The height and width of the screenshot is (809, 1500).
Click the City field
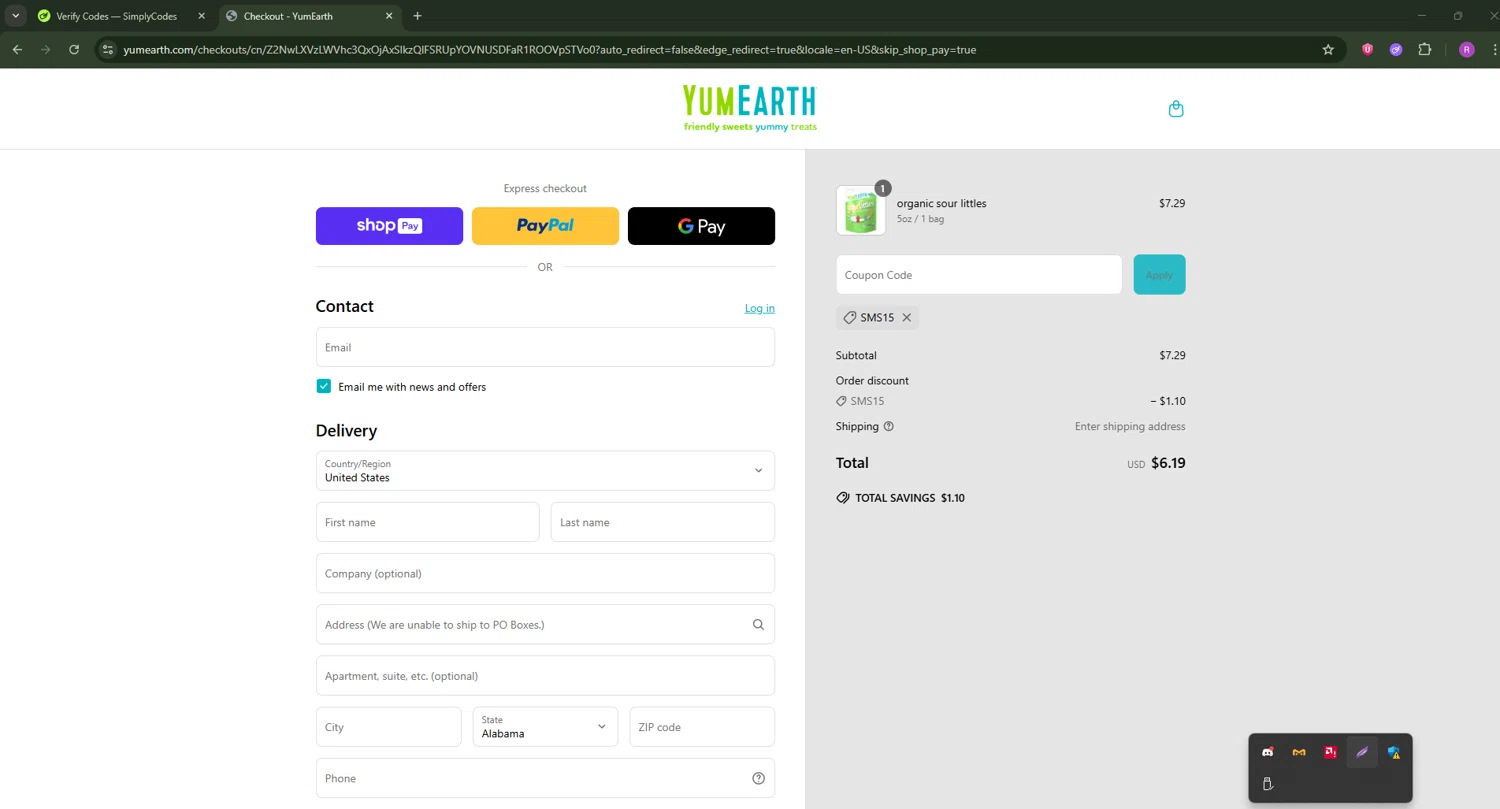click(x=389, y=727)
